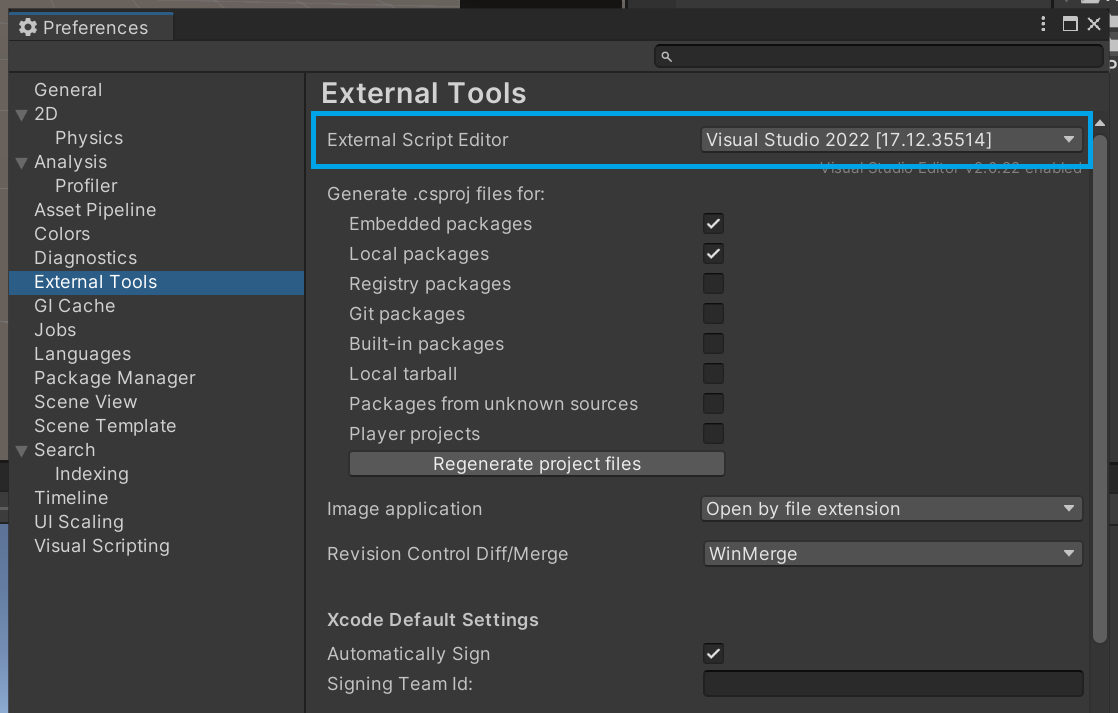1118x713 pixels.
Task: Enable Git packages checkbox
Action: pos(713,314)
